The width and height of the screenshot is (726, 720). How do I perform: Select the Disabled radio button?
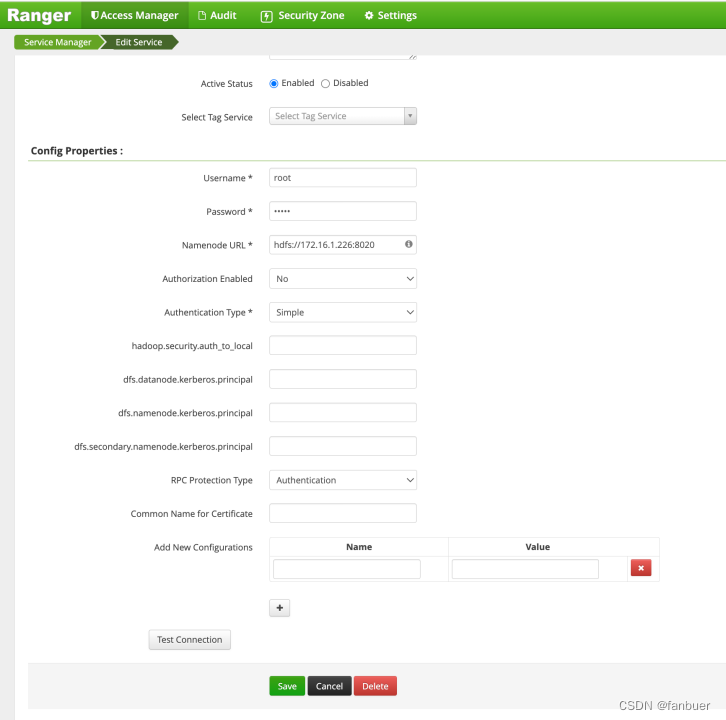[x=325, y=83]
